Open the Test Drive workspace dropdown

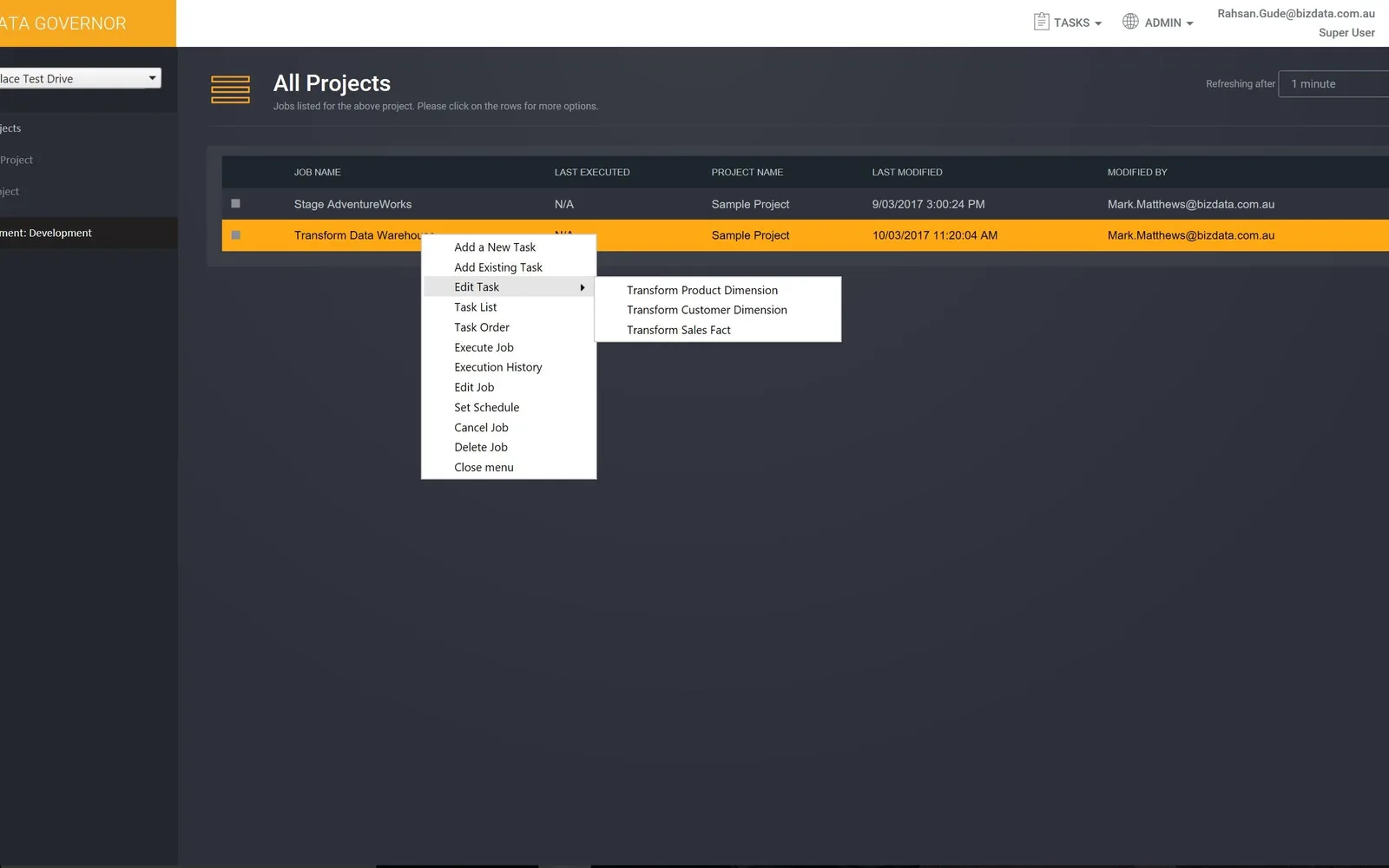pyautogui.click(x=81, y=78)
